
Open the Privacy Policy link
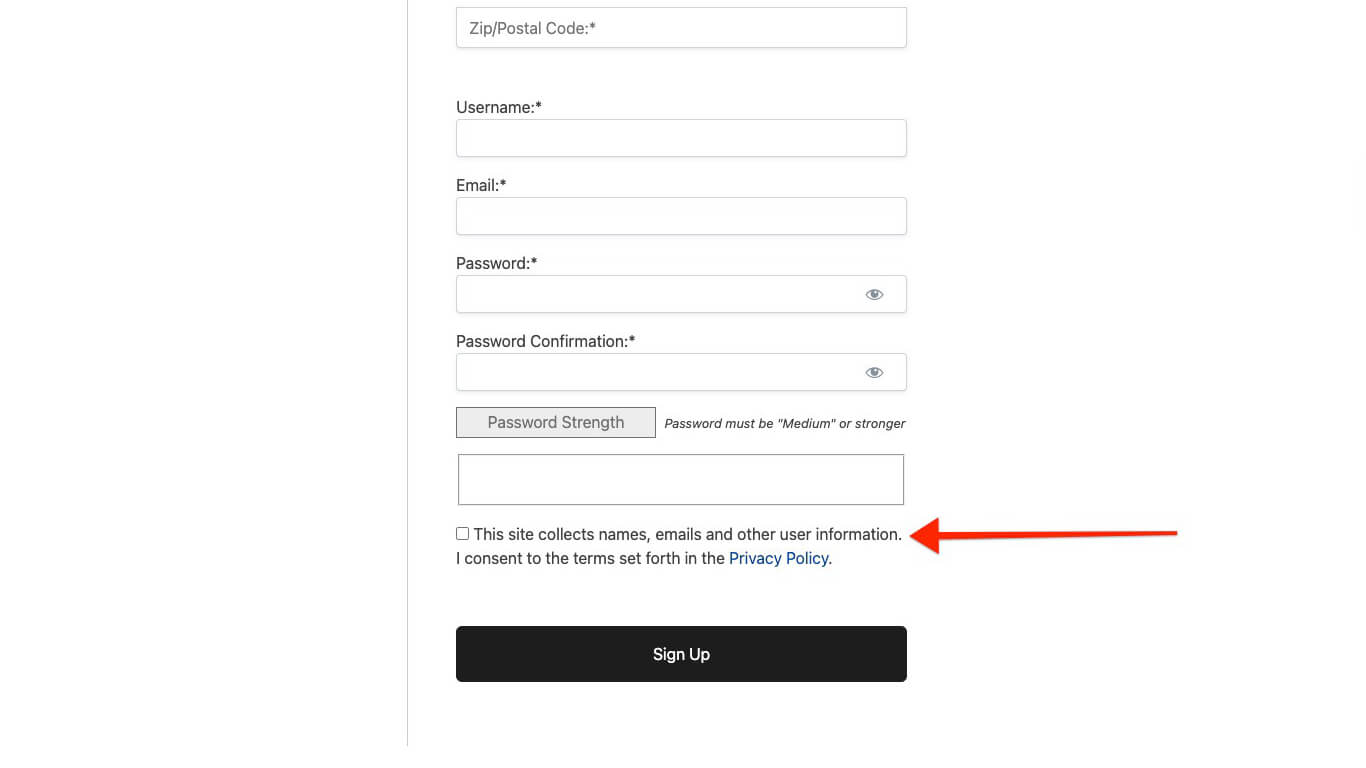point(778,558)
